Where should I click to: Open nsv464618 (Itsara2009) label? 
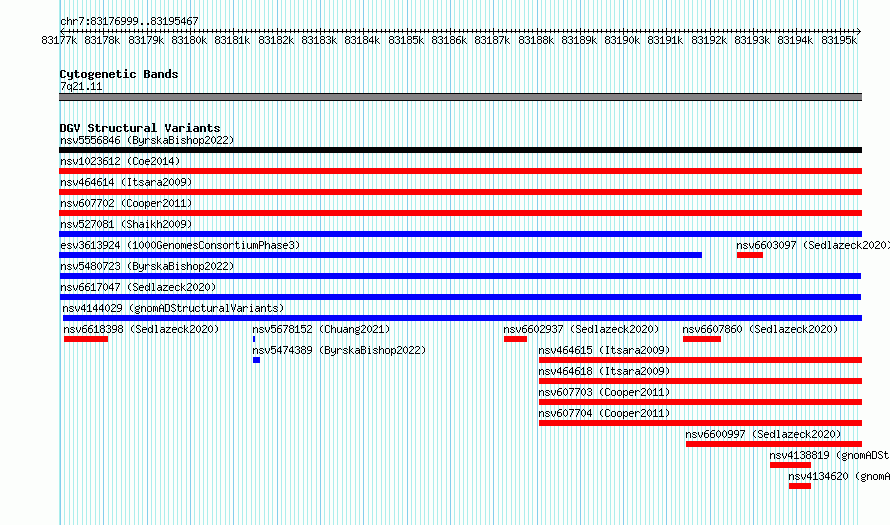click(x=604, y=371)
